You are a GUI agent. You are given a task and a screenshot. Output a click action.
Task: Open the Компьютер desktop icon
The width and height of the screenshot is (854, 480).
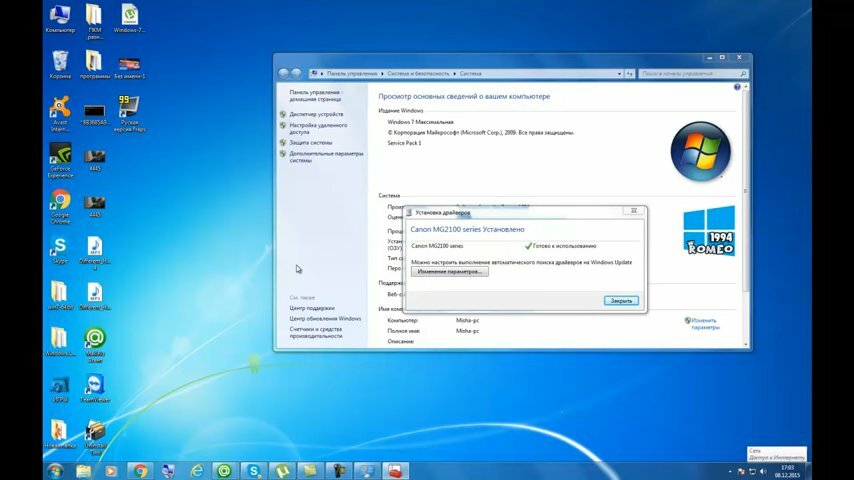(x=60, y=19)
